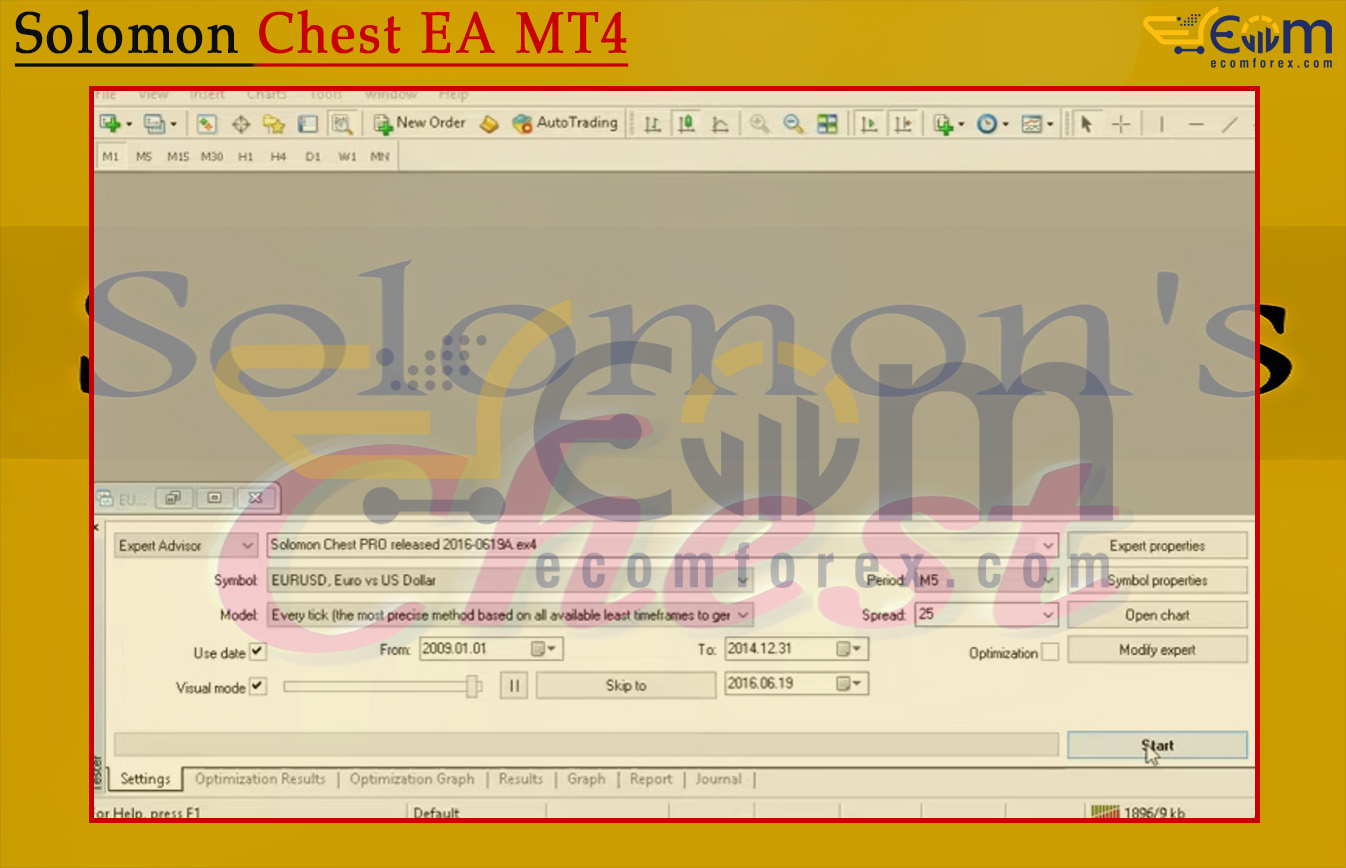Pause the visual mode backtest
The width and height of the screenshot is (1346, 868).
point(514,686)
